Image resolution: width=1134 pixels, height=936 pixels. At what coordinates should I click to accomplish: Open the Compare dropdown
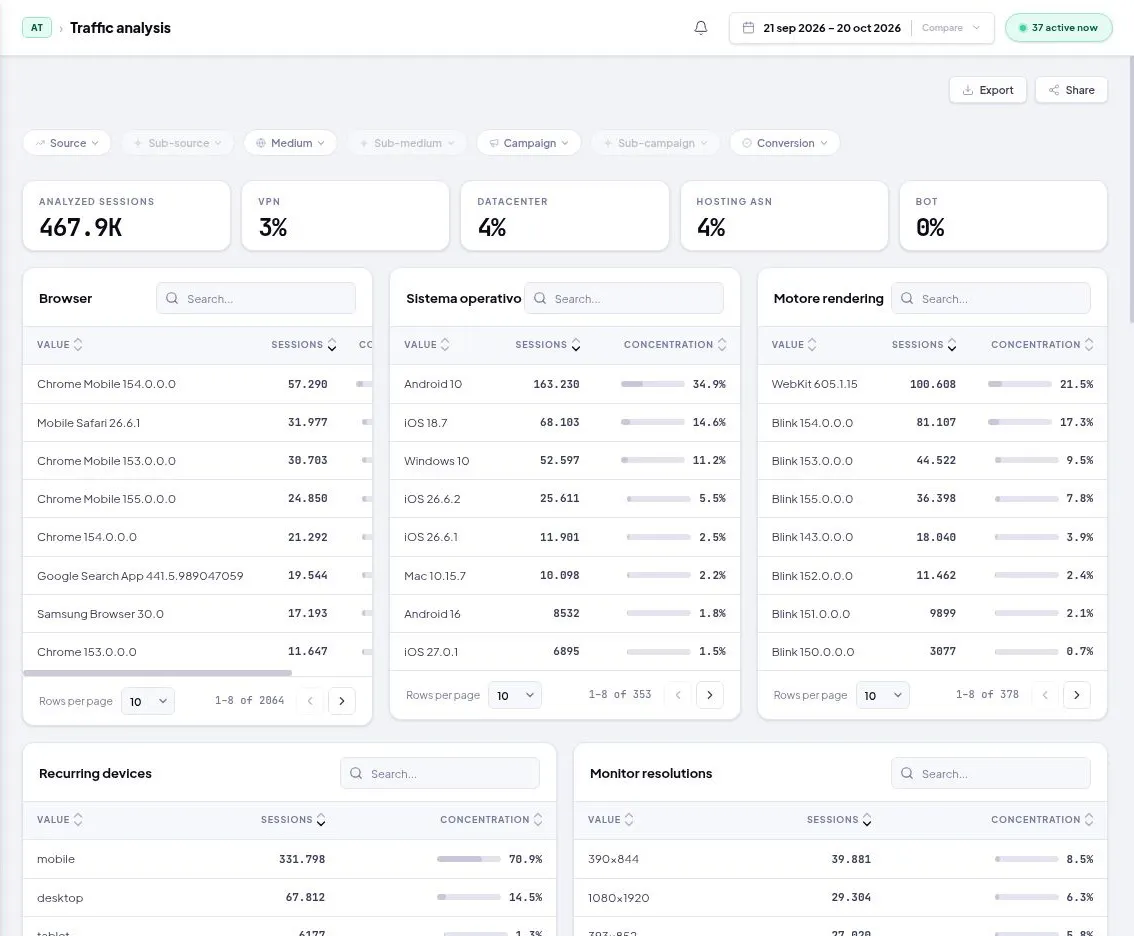(x=950, y=27)
